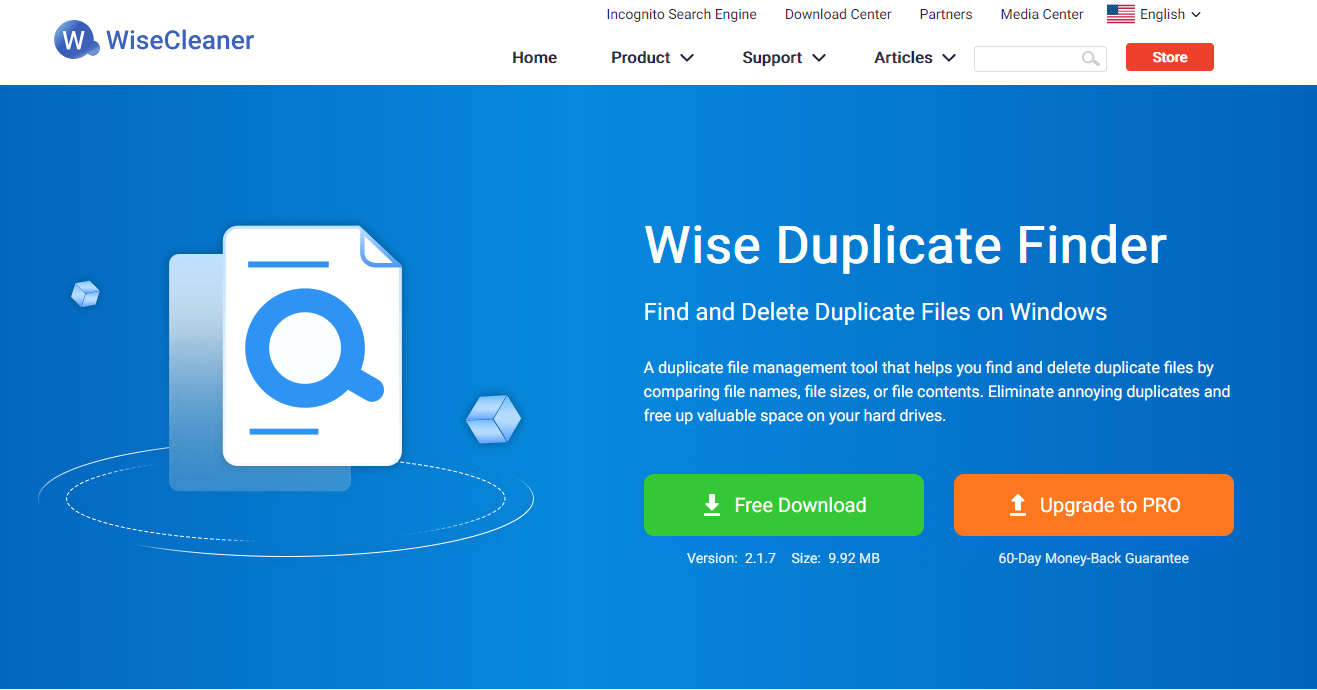Image resolution: width=1317 pixels, height=690 pixels.
Task: Click the WiseCleaner brand name text
Action: (180, 41)
